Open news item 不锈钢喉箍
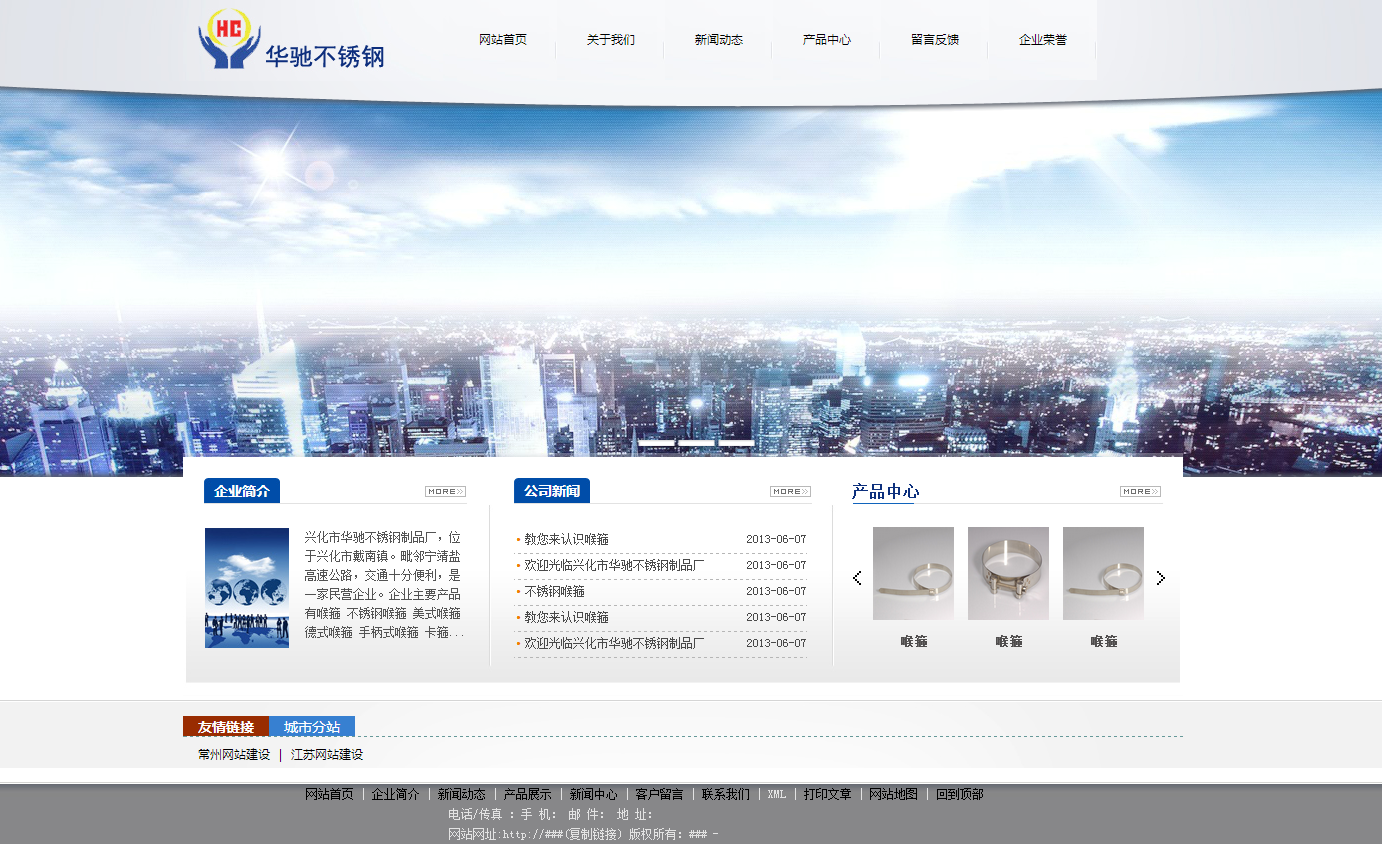Viewport: 1382px width, 854px height. coord(554,591)
